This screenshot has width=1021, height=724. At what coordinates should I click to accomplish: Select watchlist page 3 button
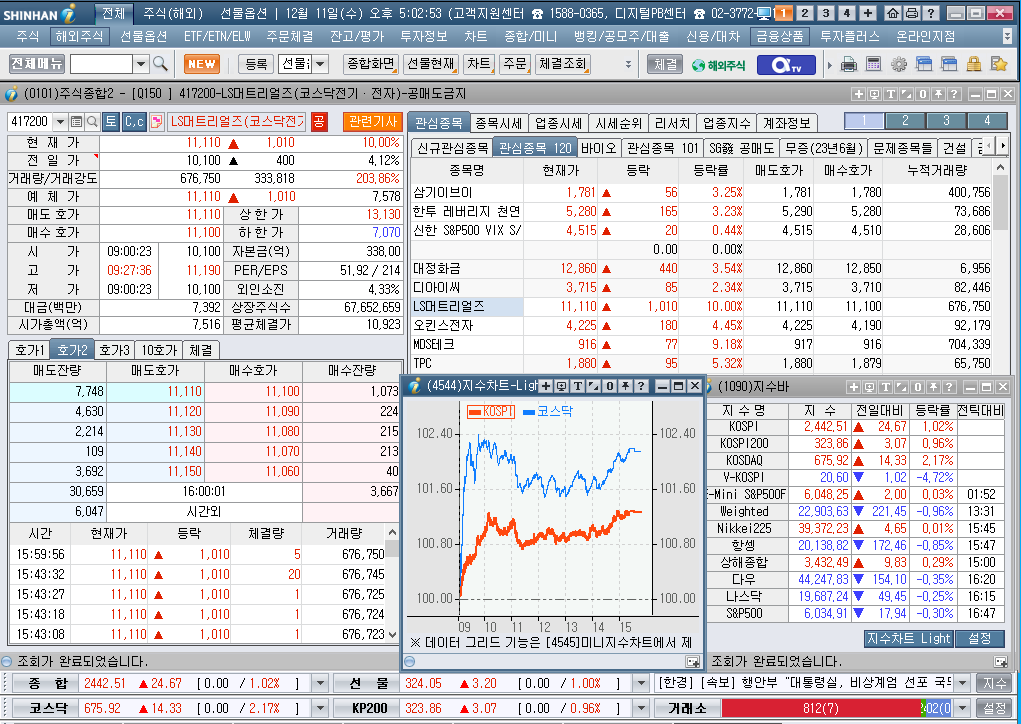click(x=946, y=120)
